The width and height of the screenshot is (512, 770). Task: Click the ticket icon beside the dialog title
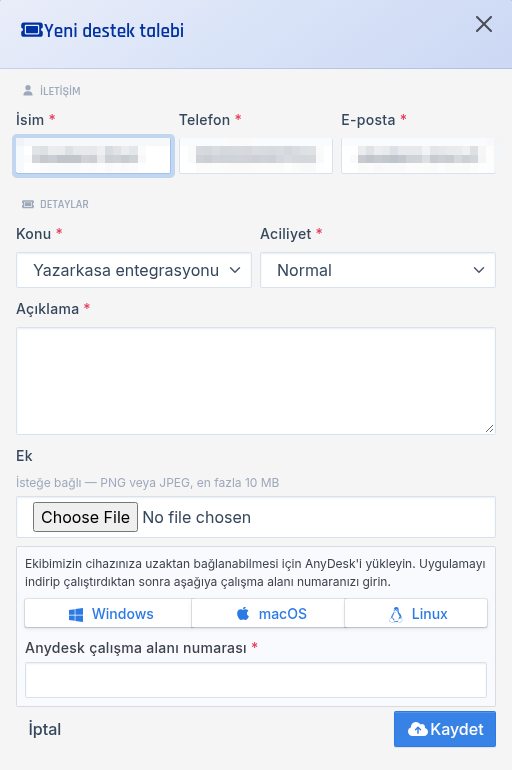[32, 30]
